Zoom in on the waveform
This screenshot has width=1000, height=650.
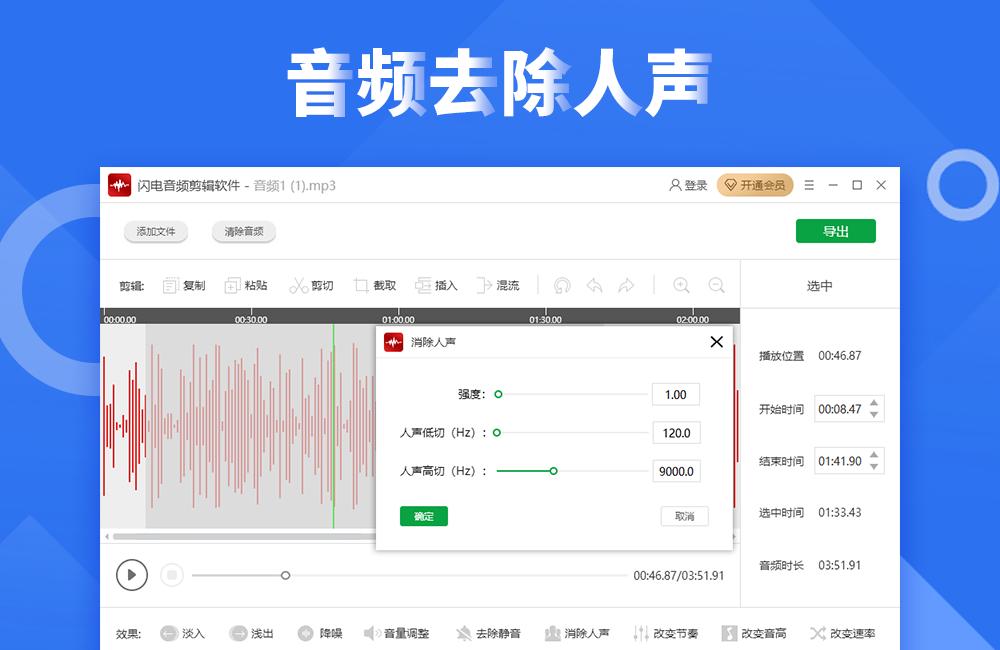point(681,286)
